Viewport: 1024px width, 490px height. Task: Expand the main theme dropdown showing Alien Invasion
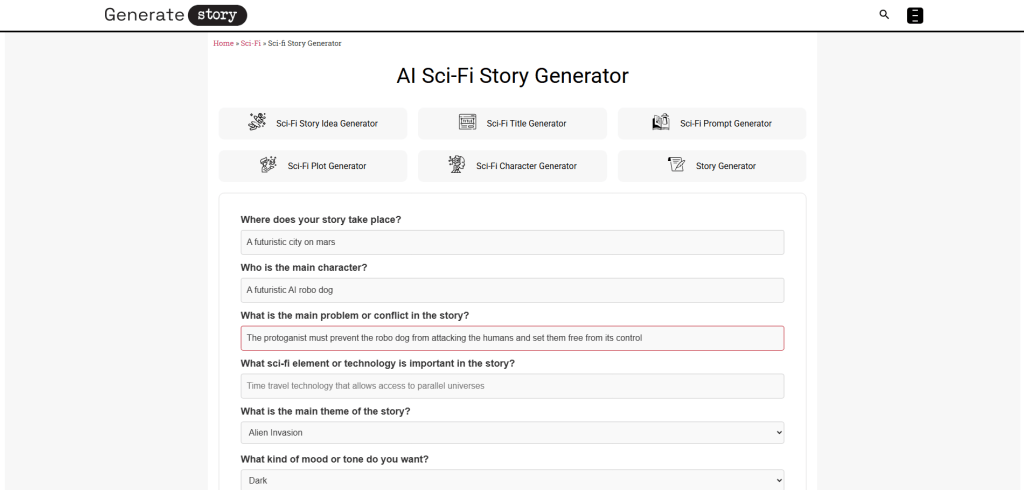[x=512, y=432]
